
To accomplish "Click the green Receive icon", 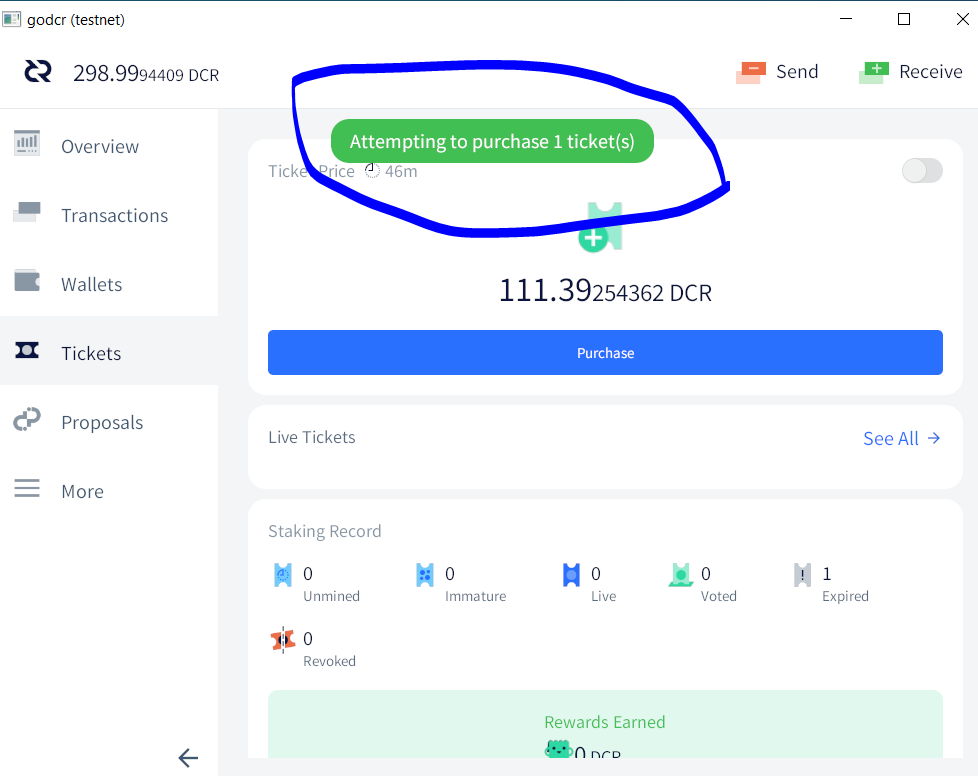I will click(874, 72).
